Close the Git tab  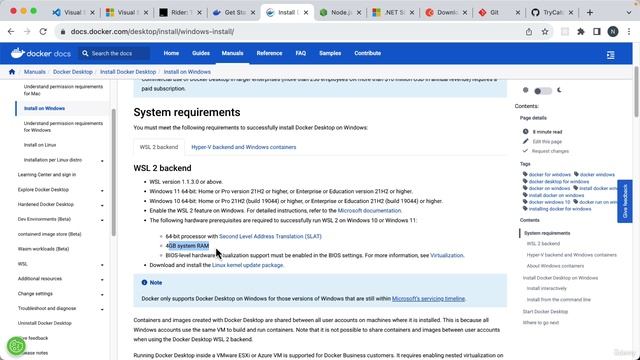tap(518, 13)
